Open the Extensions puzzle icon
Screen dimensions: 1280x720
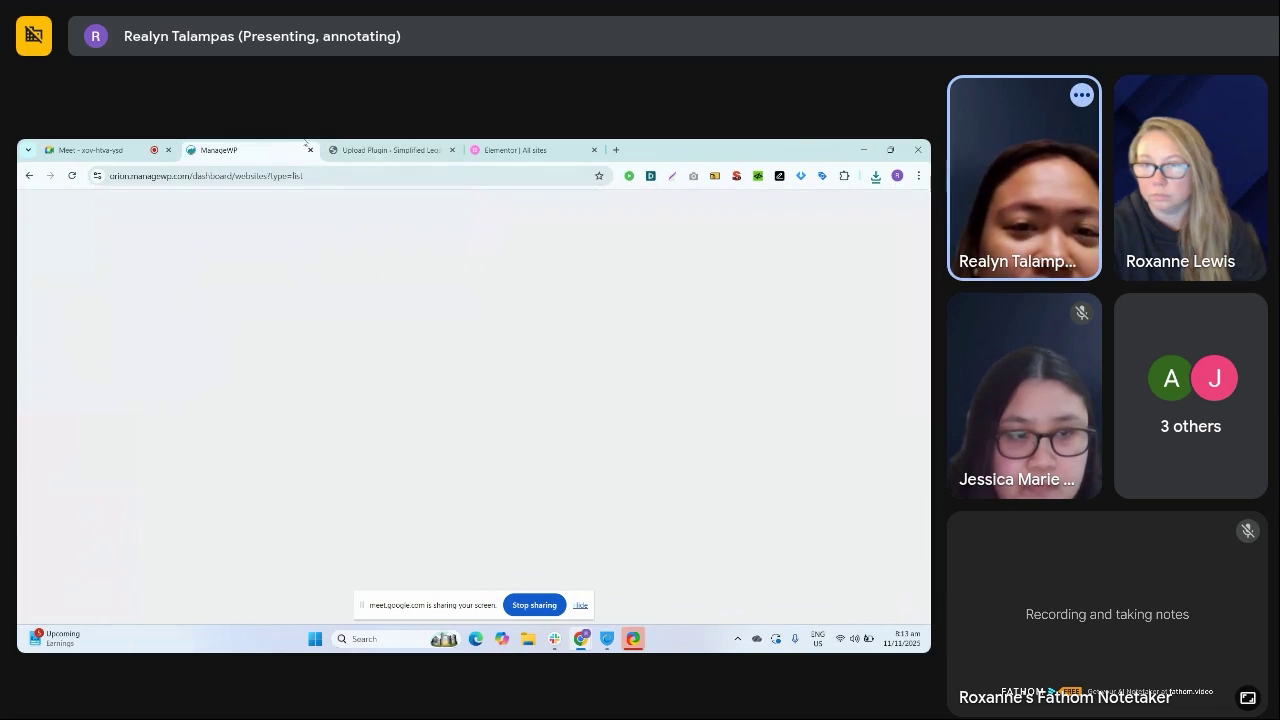[844, 176]
